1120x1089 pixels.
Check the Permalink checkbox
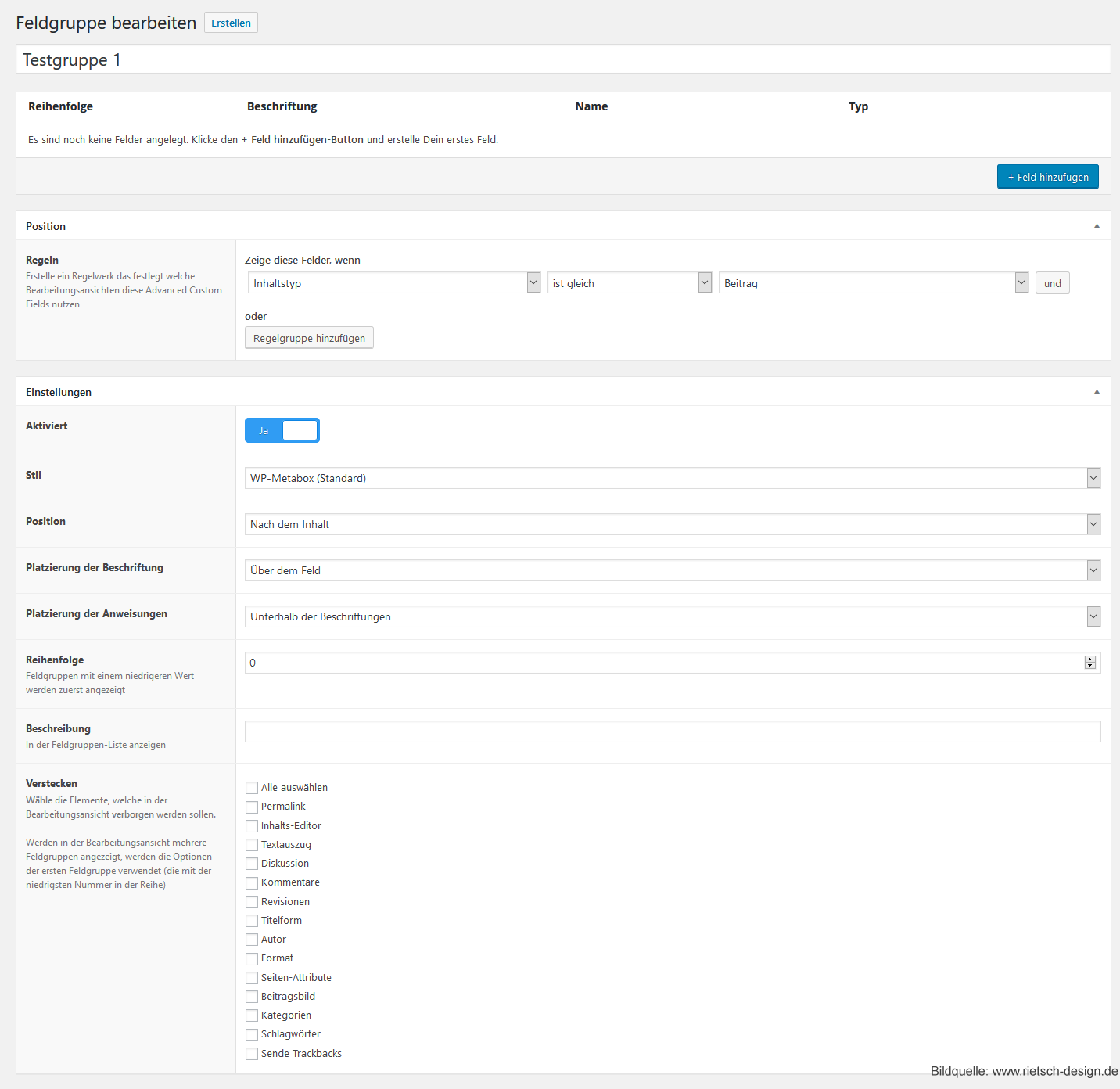(252, 807)
